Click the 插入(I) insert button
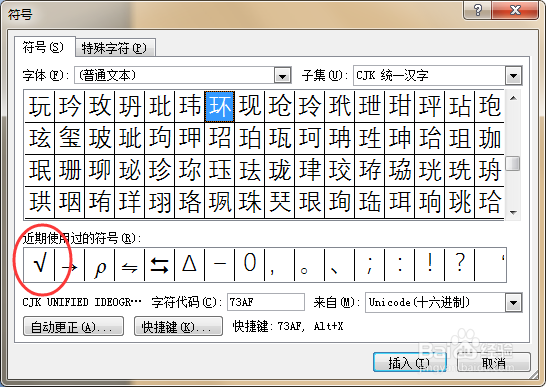546x387 pixels. coord(410,363)
